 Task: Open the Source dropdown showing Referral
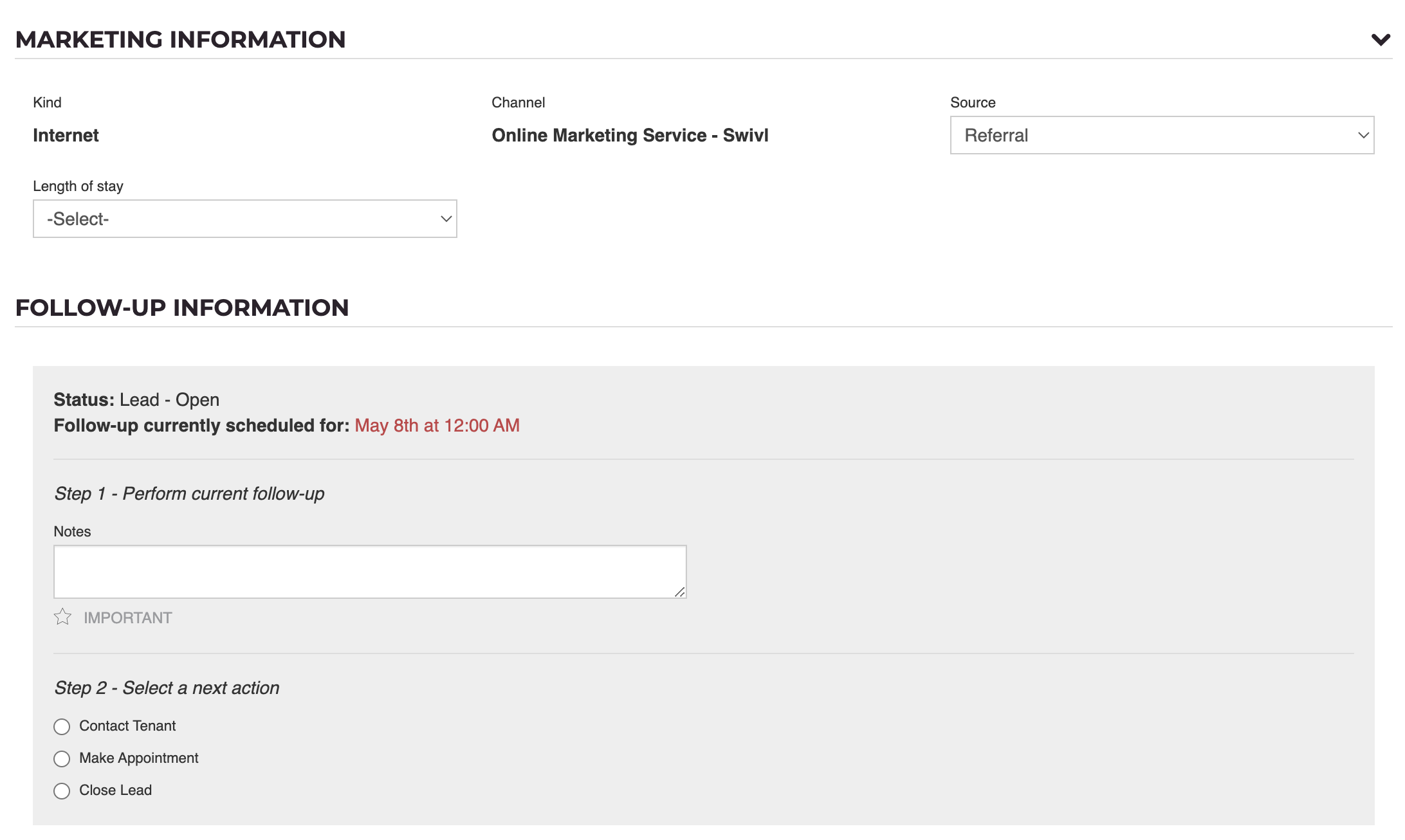(1162, 135)
